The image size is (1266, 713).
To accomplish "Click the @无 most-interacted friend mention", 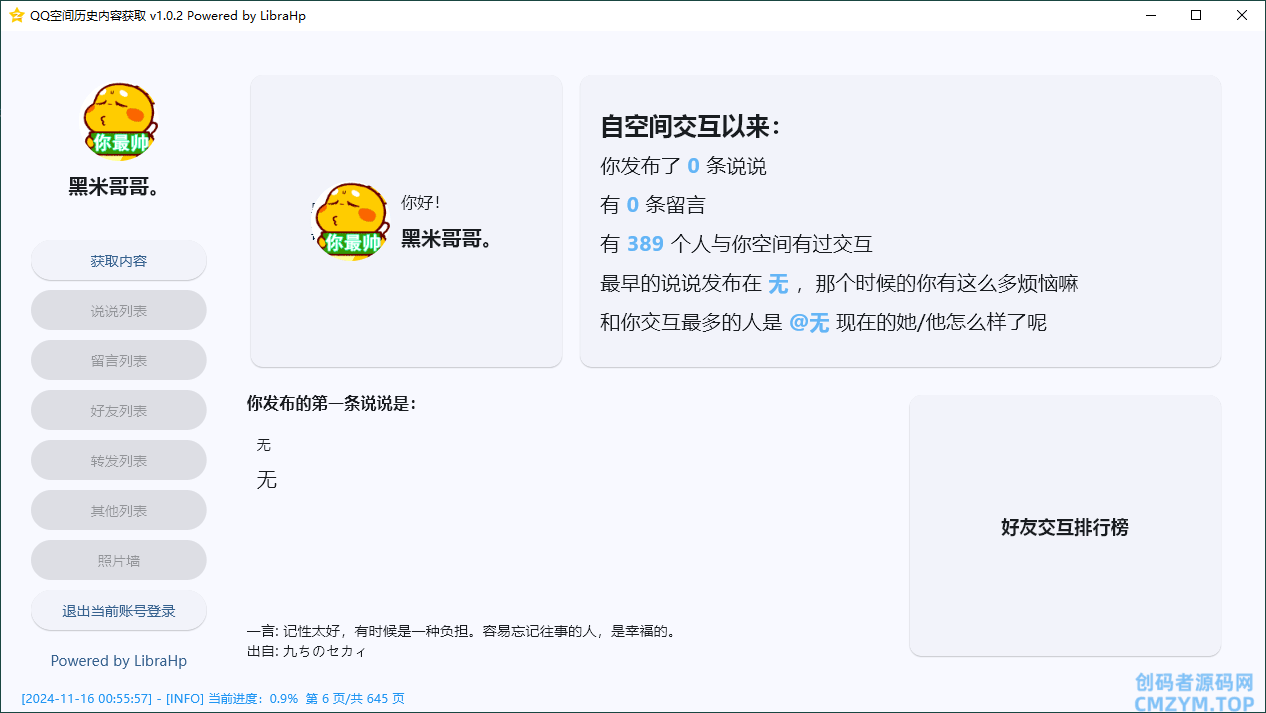I will pyautogui.click(x=809, y=323).
